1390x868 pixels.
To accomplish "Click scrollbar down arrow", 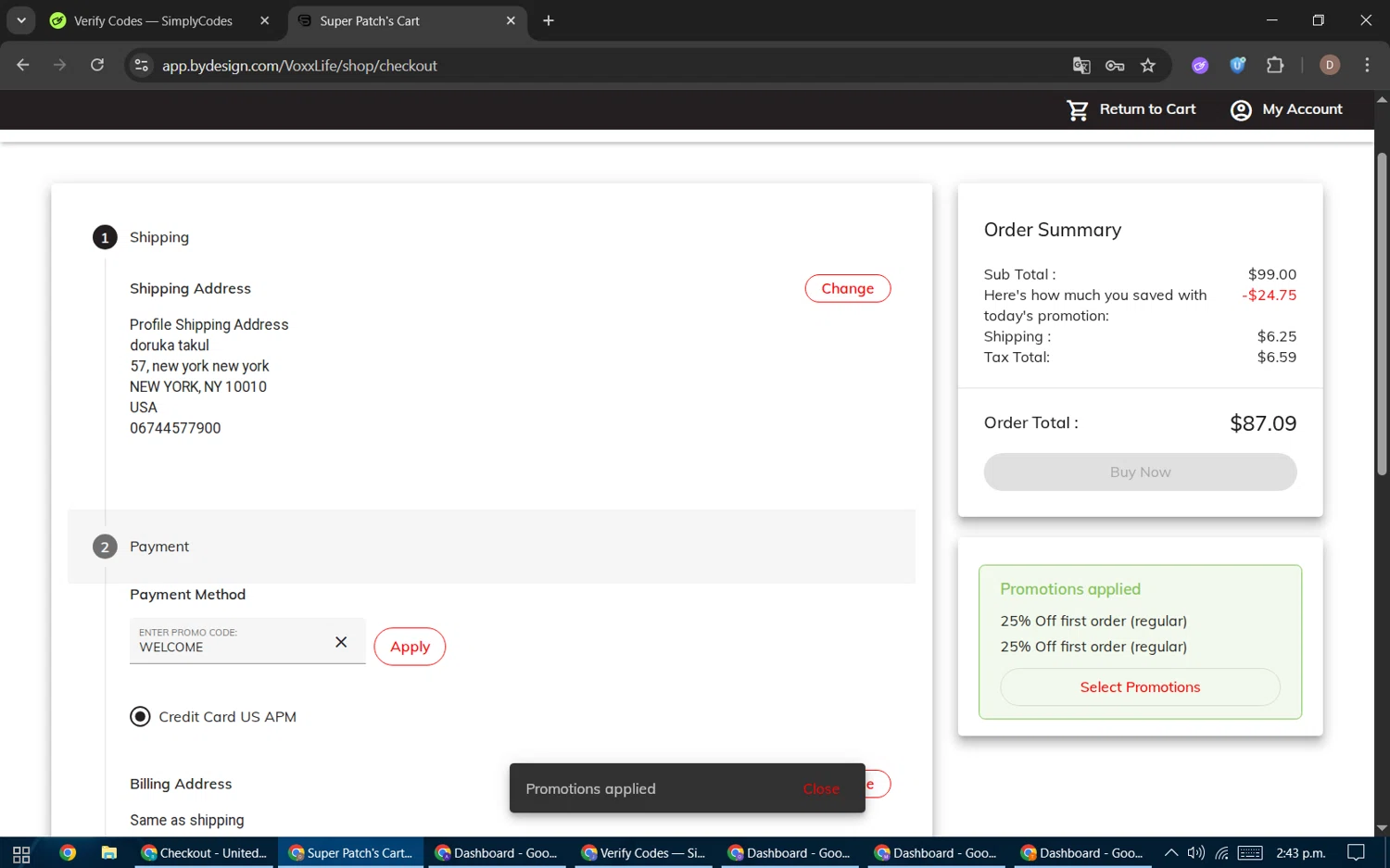I will click(1382, 828).
